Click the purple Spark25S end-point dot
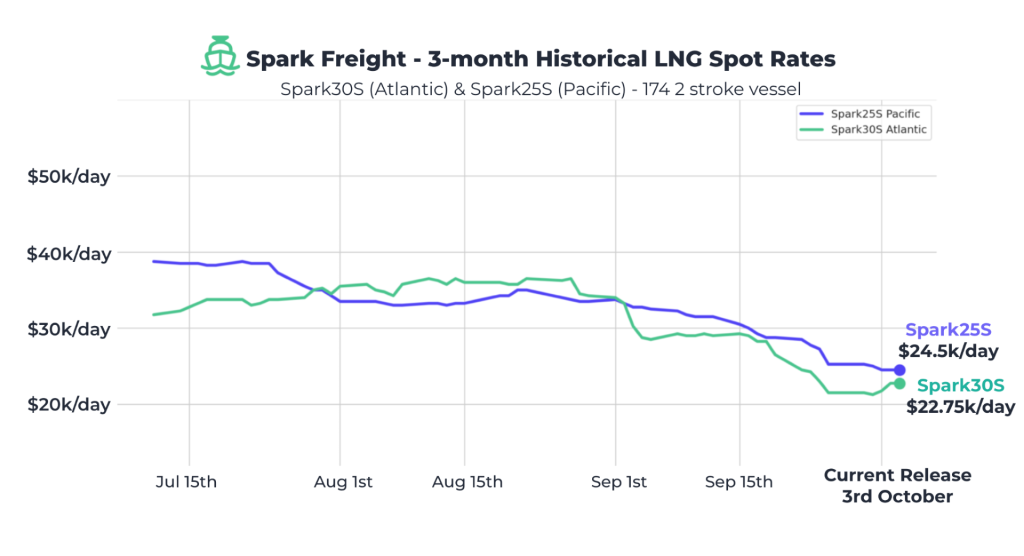 [x=899, y=370]
